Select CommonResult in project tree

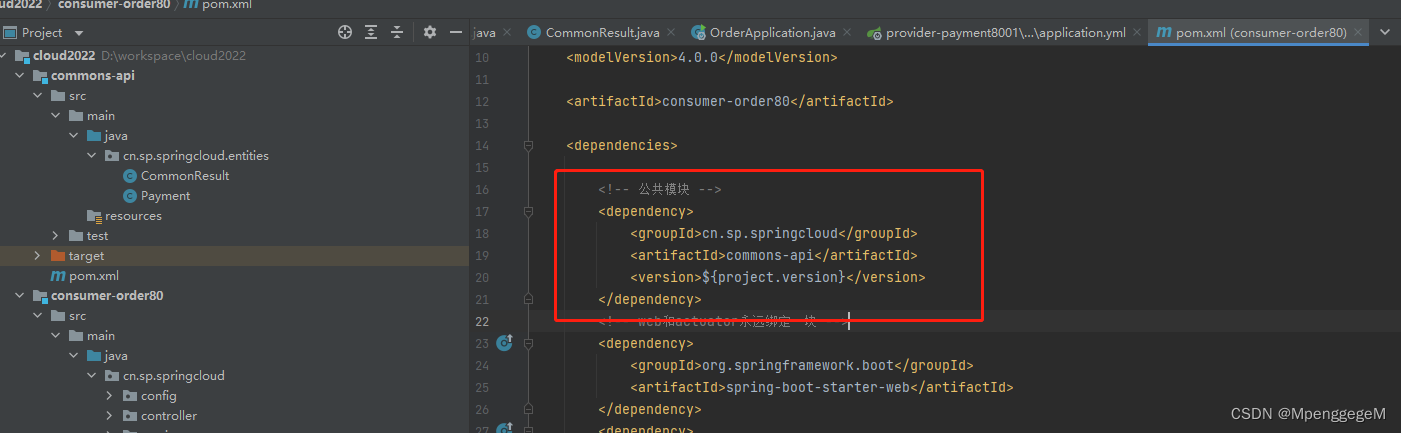coord(185,176)
